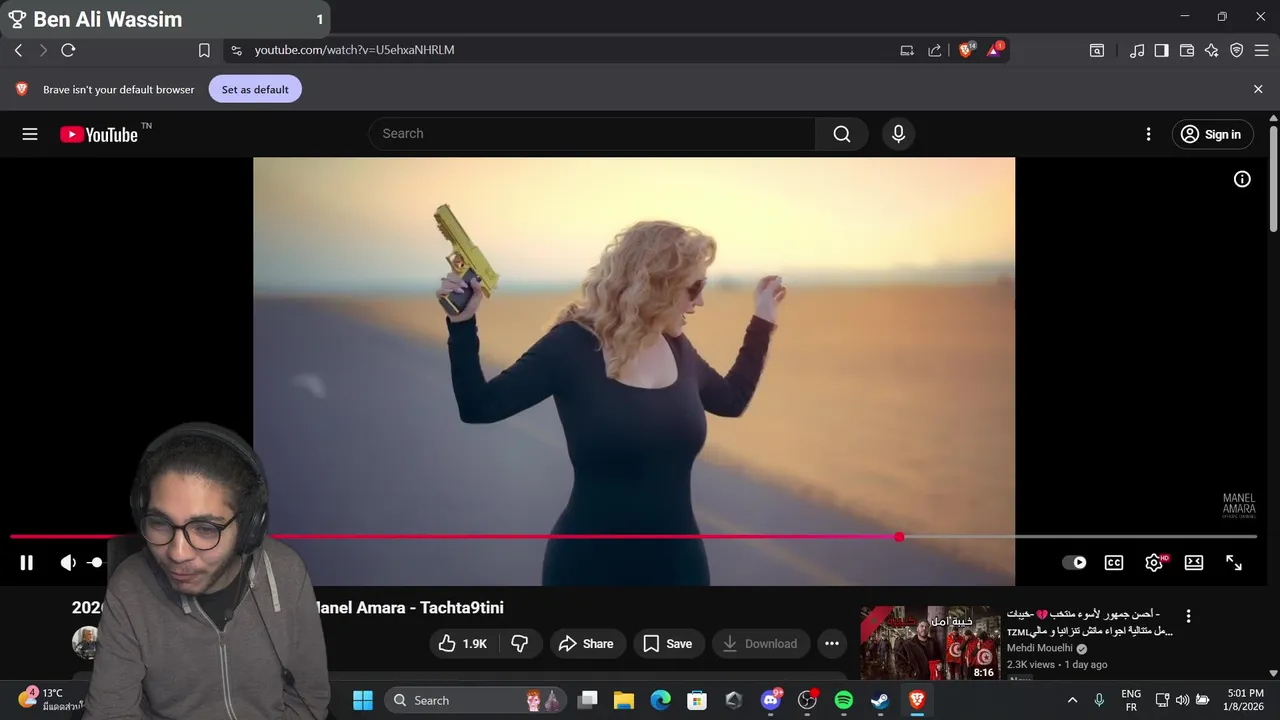1280x720 pixels.
Task: Open Brave VPN shield icon
Action: (x=1237, y=50)
